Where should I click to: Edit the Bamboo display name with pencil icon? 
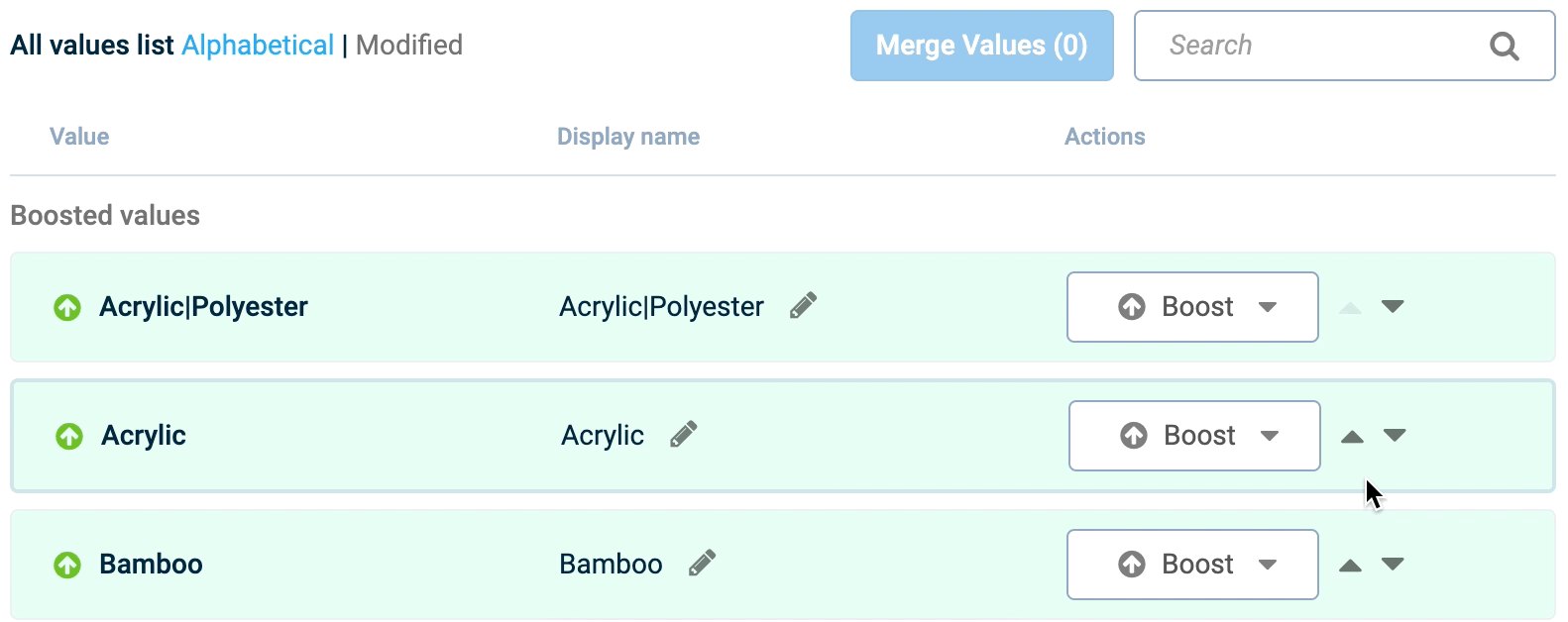coord(702,563)
